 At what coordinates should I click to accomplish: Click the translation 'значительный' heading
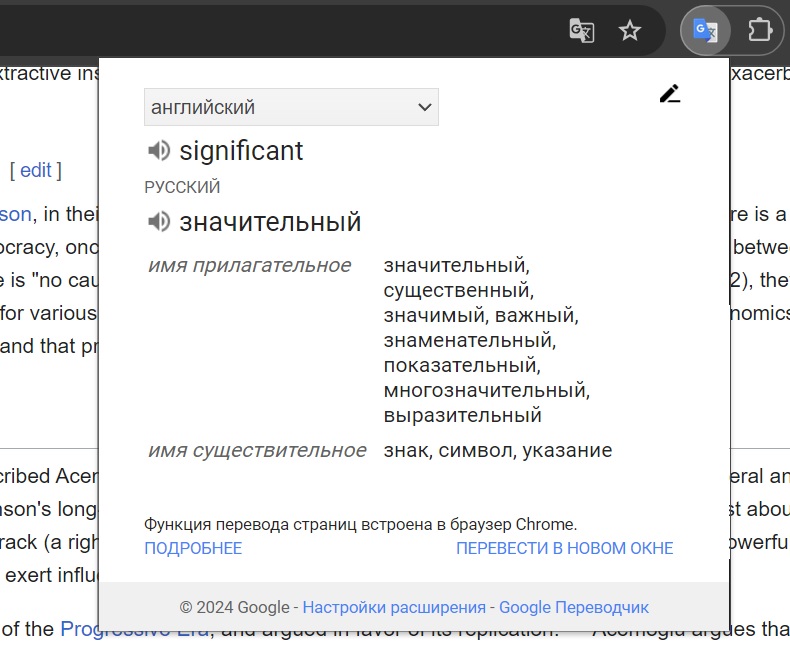coord(270,222)
